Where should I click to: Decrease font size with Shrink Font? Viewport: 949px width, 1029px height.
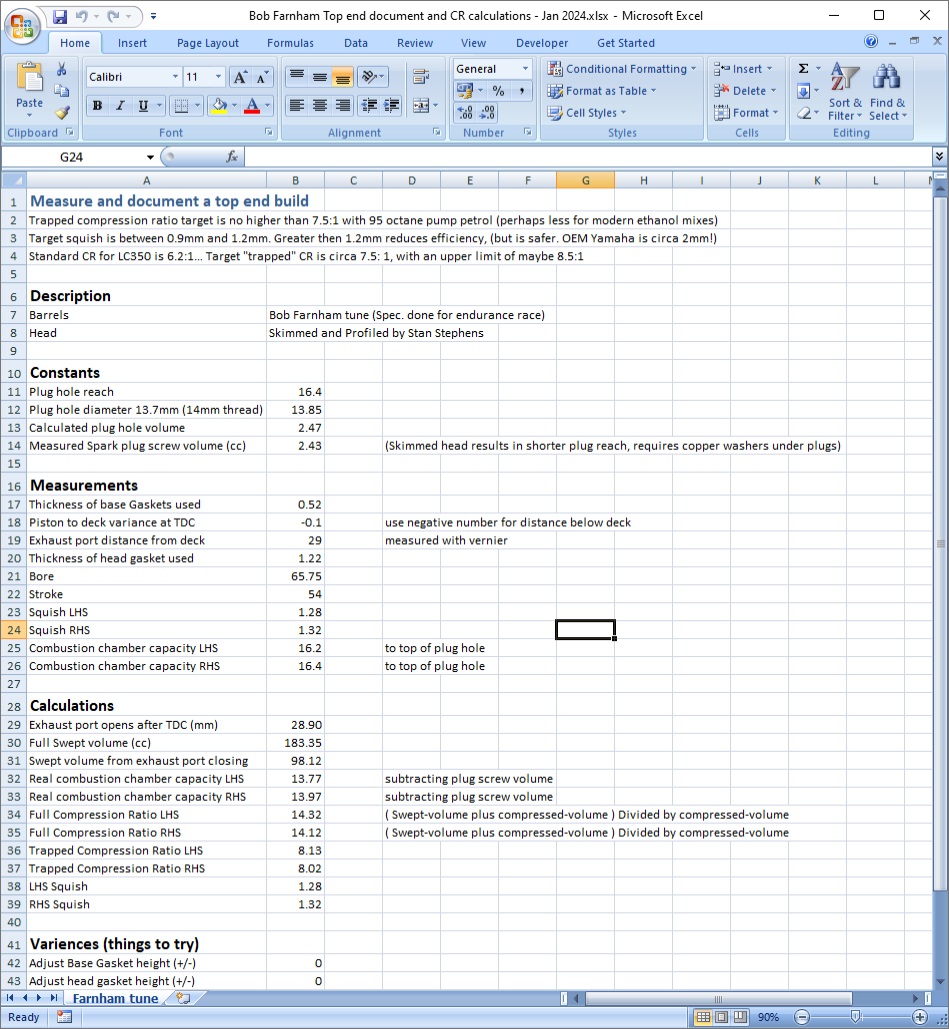click(263, 77)
